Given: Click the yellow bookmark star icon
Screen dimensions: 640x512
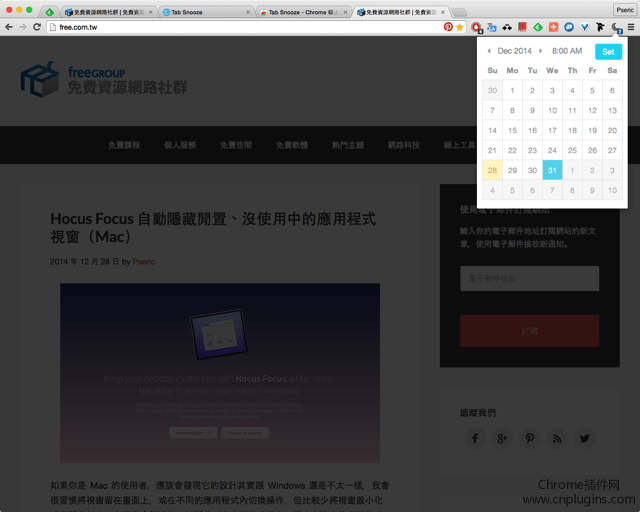Looking at the screenshot, I should 460,27.
